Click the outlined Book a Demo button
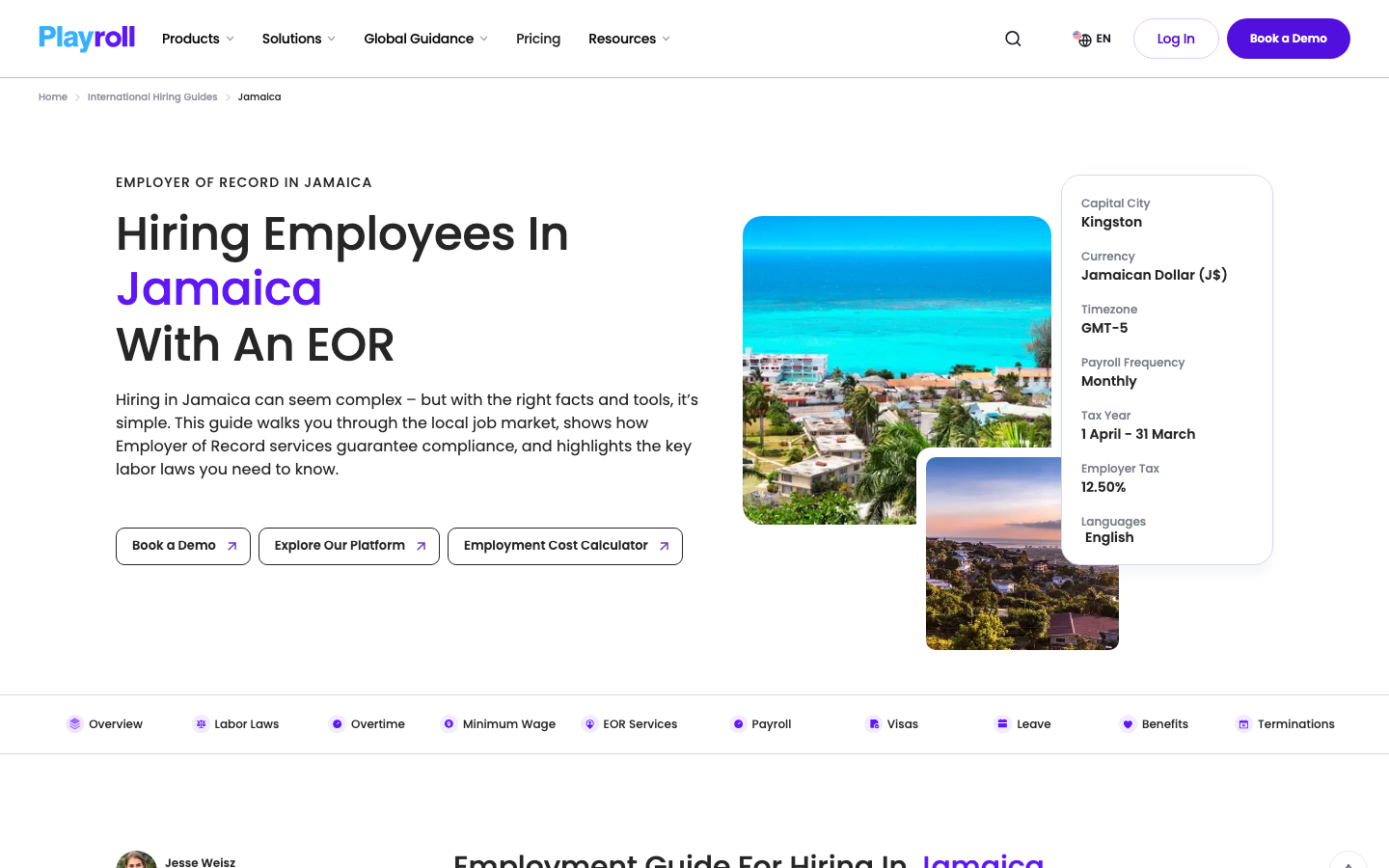Image resolution: width=1389 pixels, height=868 pixels. (x=183, y=546)
